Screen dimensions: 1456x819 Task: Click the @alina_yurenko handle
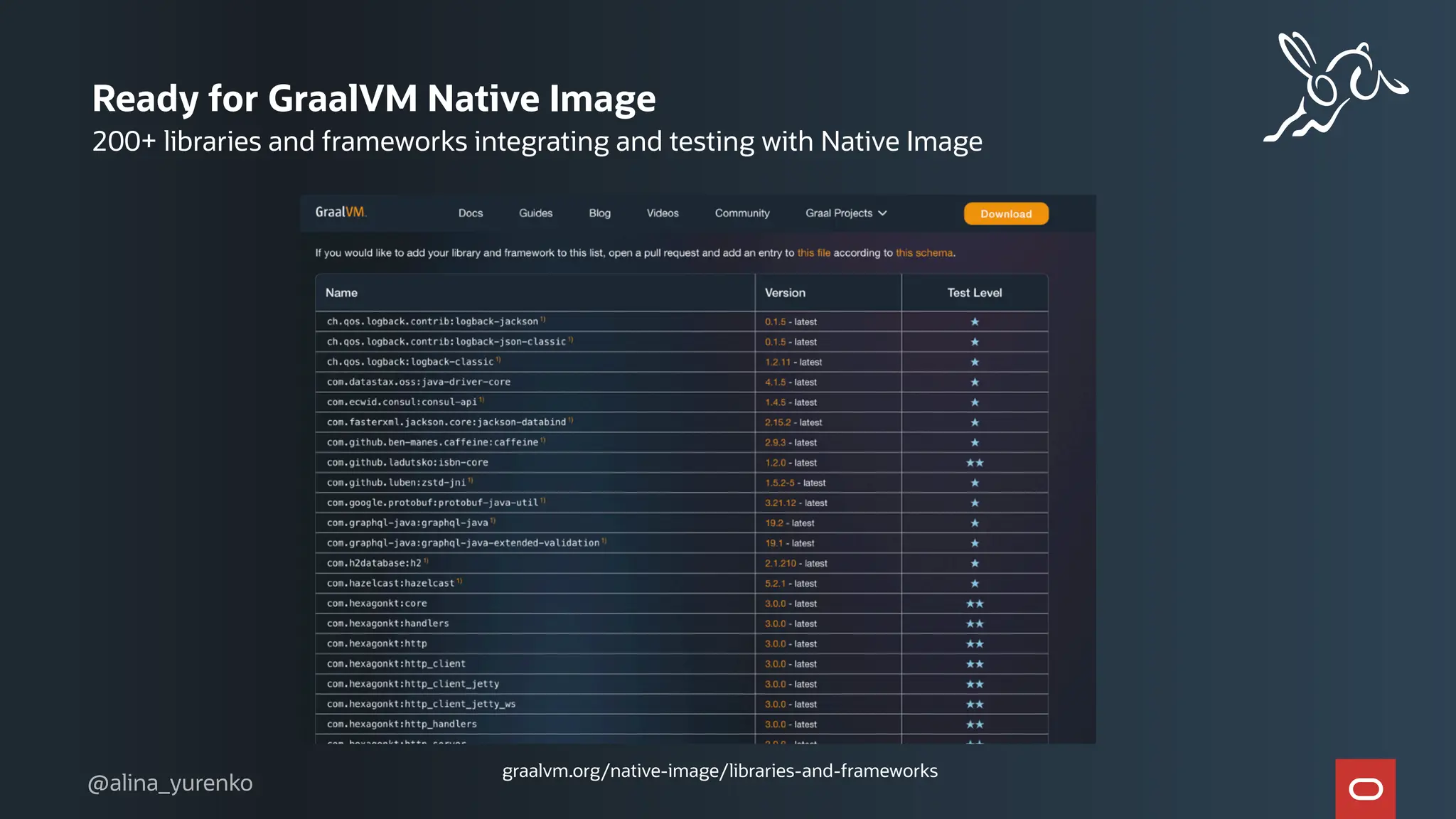(x=170, y=783)
